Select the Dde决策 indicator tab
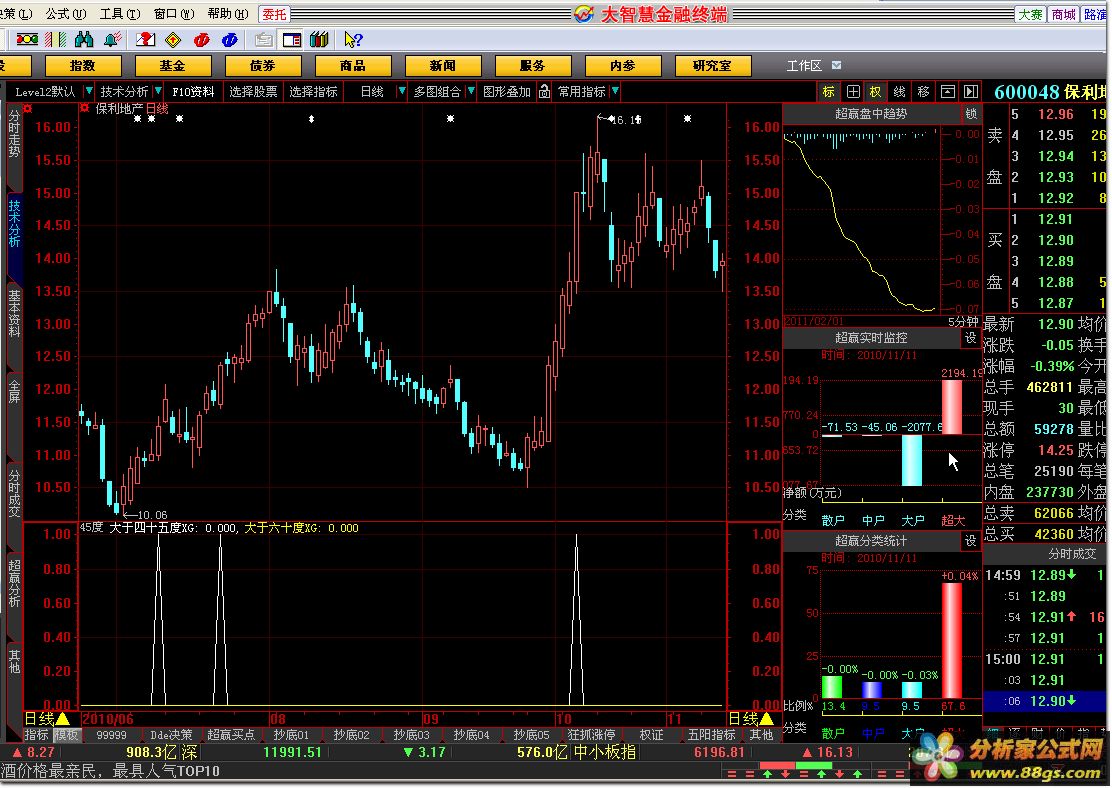Image resolution: width=1112 pixels, height=788 pixels. coord(171,735)
